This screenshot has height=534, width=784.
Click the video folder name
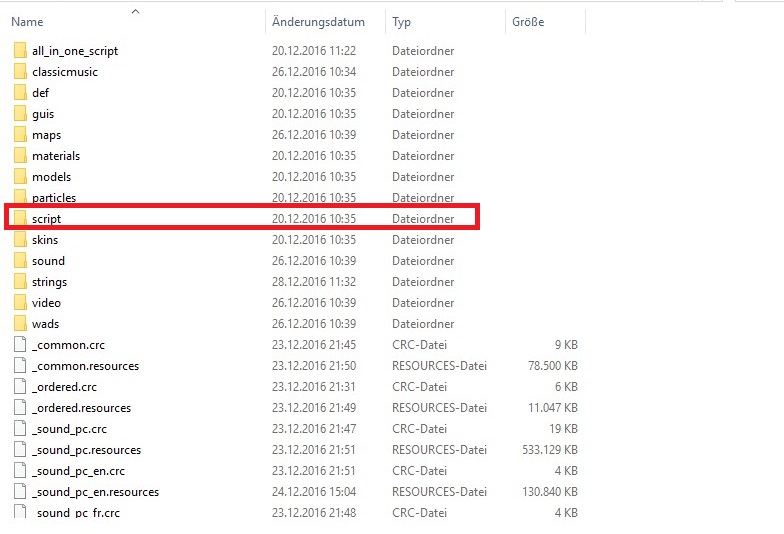(x=46, y=303)
